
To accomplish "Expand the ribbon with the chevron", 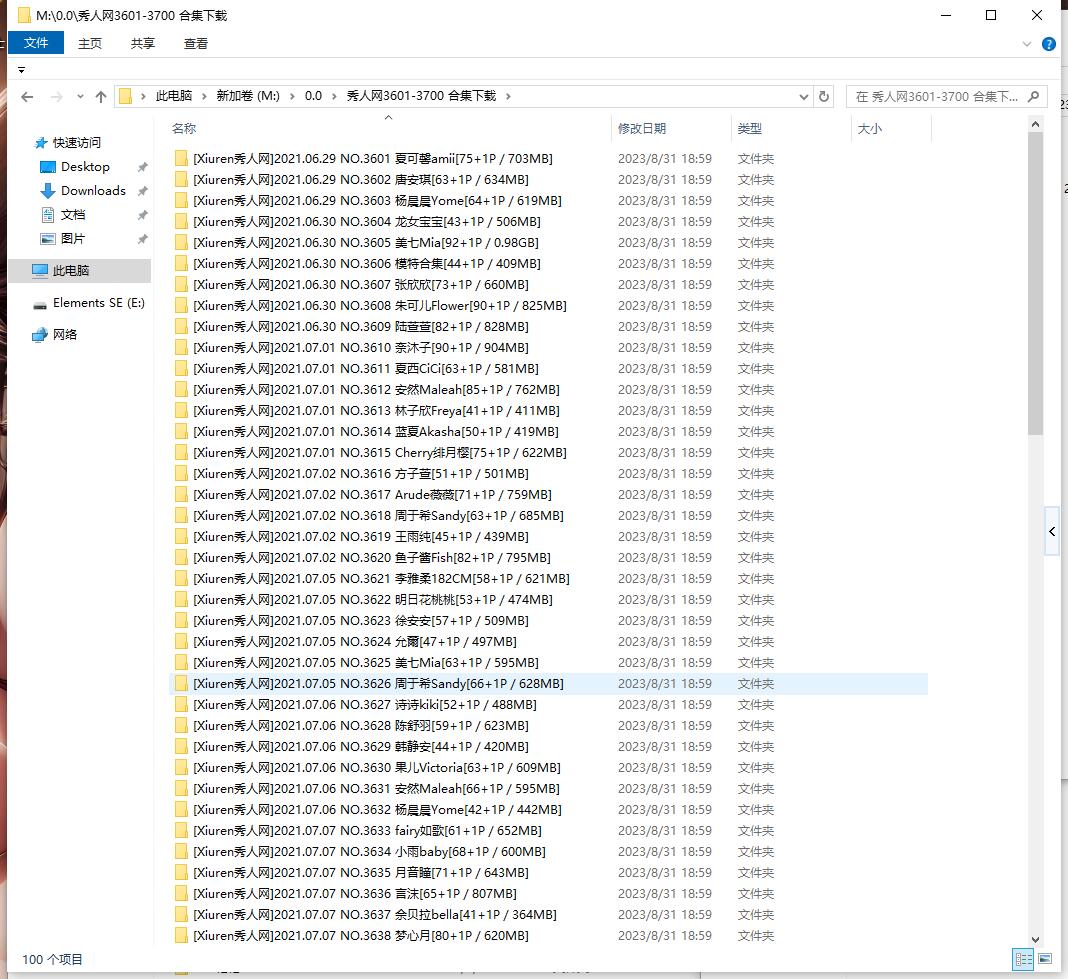I will tap(1026, 44).
